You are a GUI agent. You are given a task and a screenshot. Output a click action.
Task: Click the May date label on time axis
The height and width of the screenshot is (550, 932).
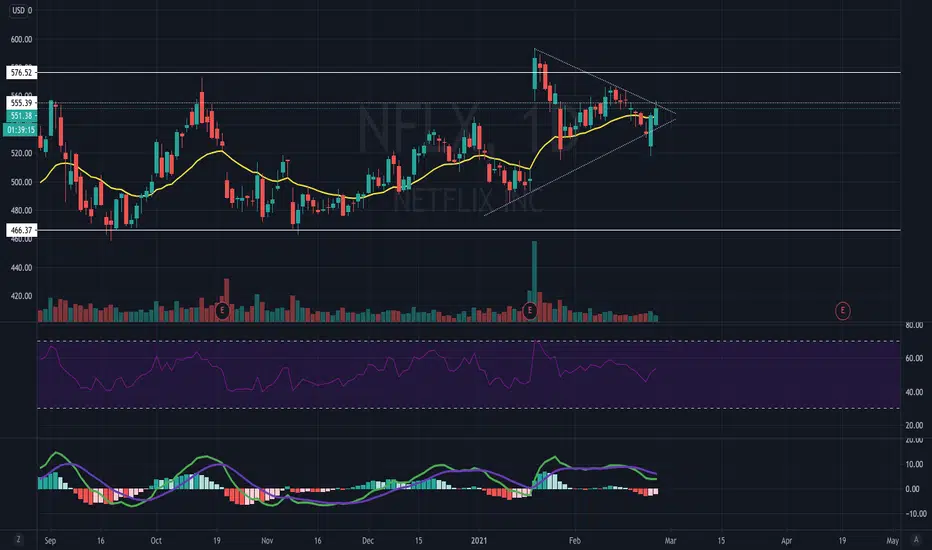click(892, 540)
